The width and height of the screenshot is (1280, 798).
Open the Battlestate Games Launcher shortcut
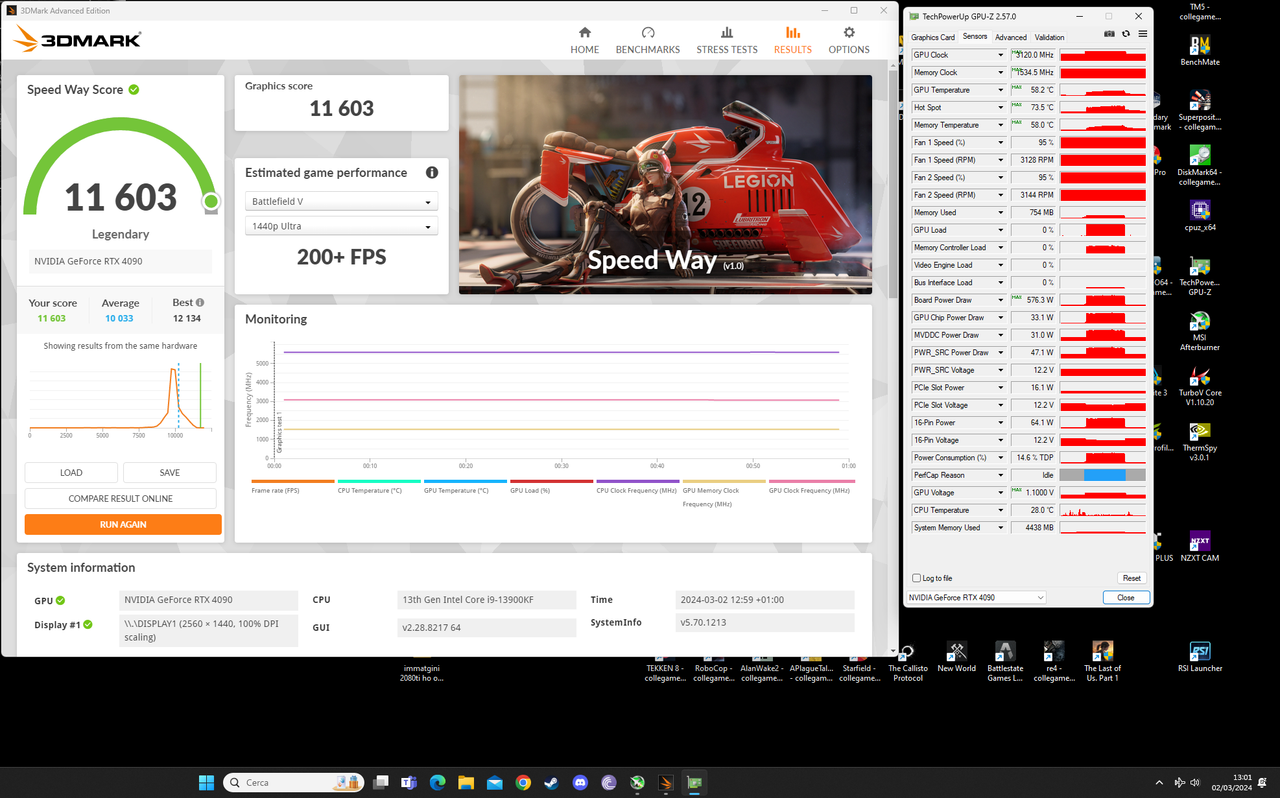tap(1005, 661)
